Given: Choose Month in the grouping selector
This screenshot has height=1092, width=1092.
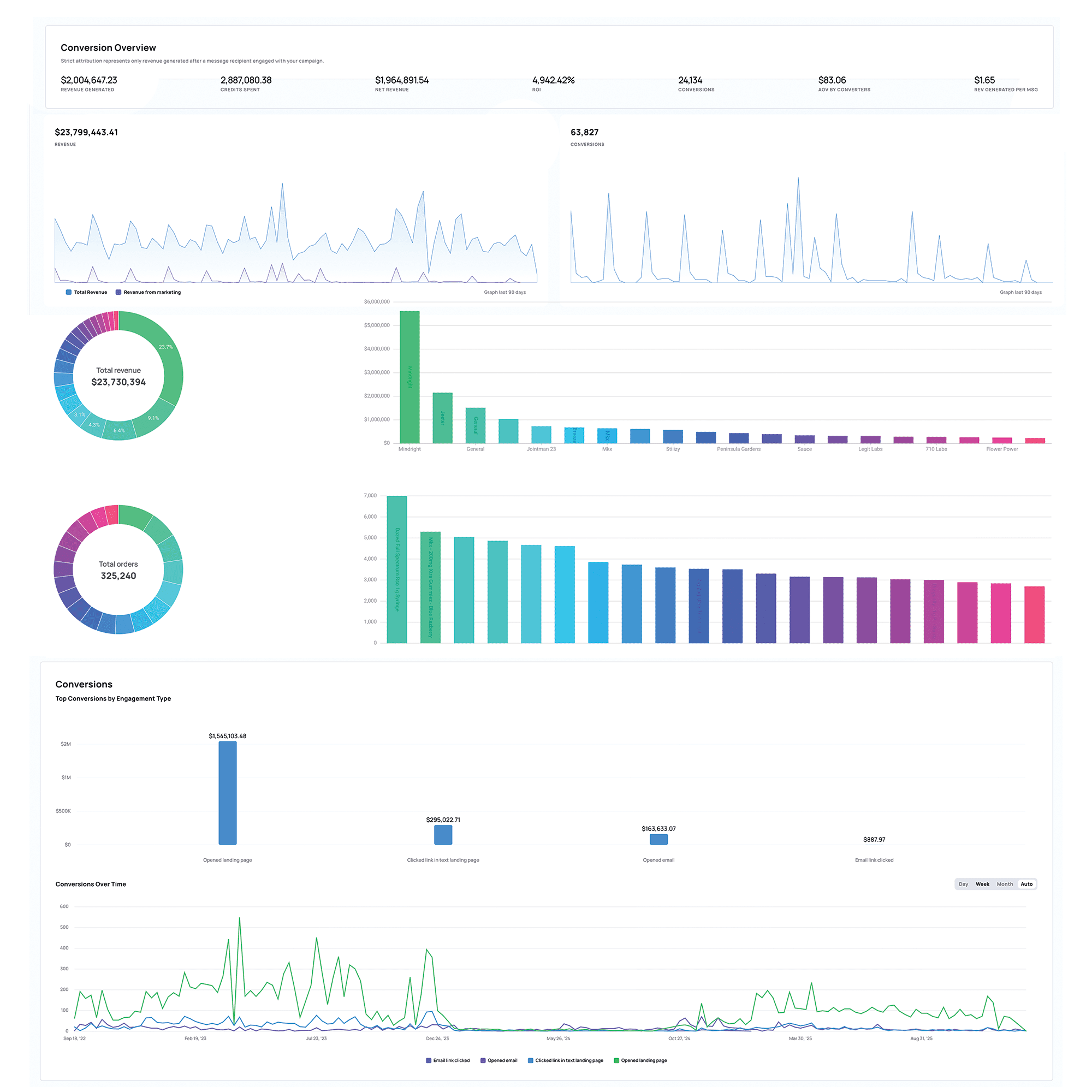Looking at the screenshot, I should point(1005,884).
